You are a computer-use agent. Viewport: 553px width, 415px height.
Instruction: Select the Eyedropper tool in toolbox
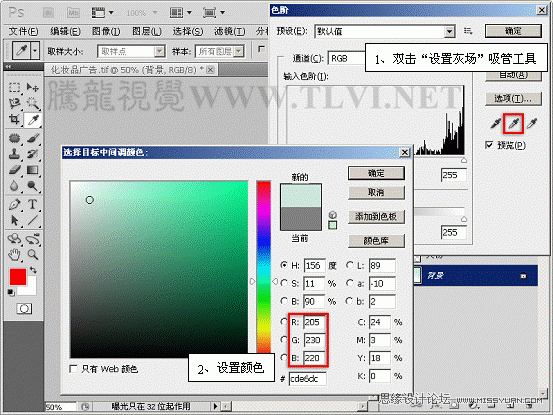[33, 120]
